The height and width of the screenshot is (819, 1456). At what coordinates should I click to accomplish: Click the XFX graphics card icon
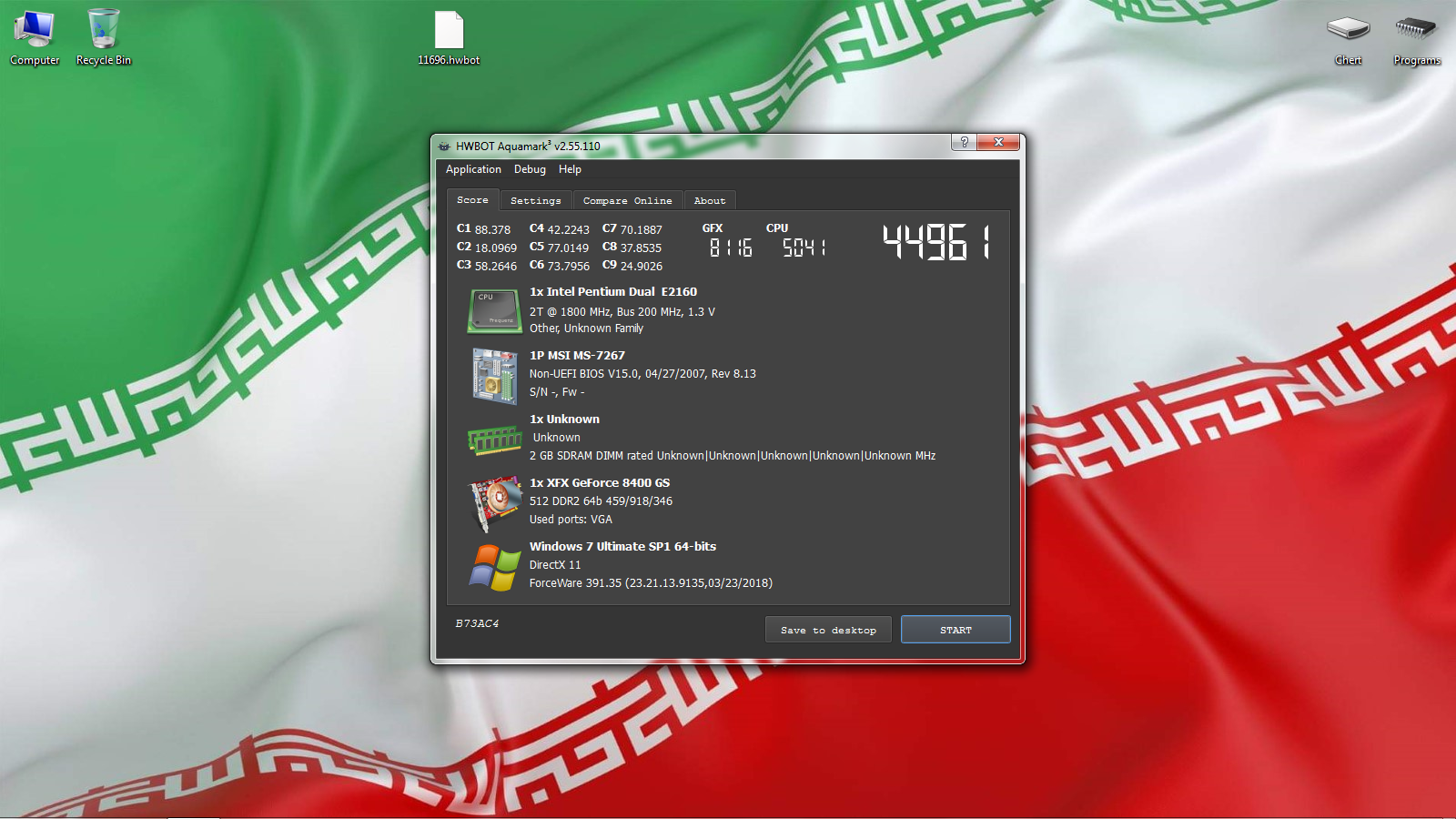pyautogui.click(x=494, y=503)
